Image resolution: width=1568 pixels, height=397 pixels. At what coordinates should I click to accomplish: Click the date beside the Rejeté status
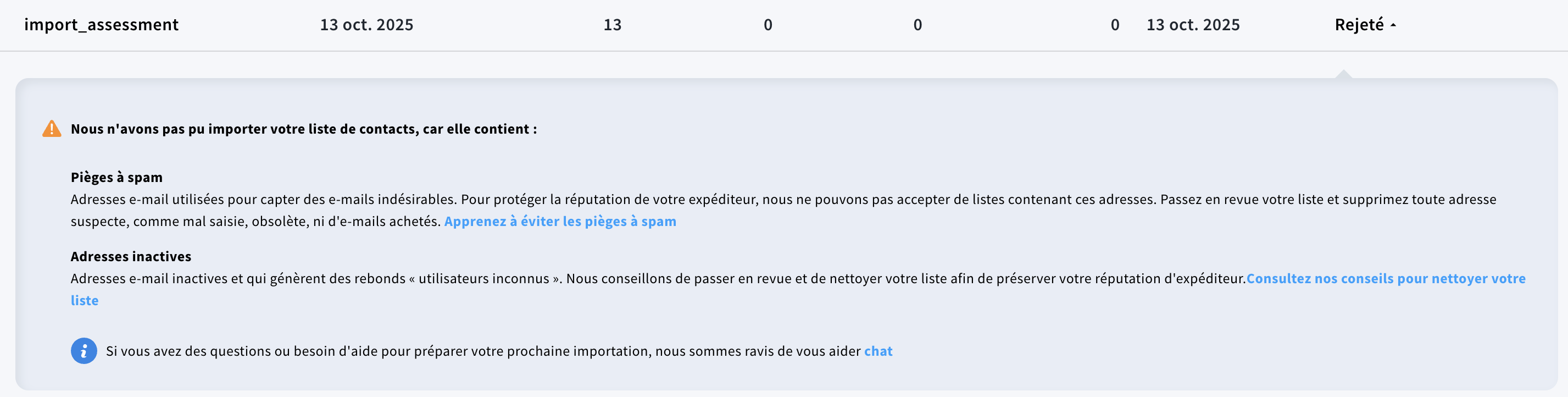[x=1192, y=25]
